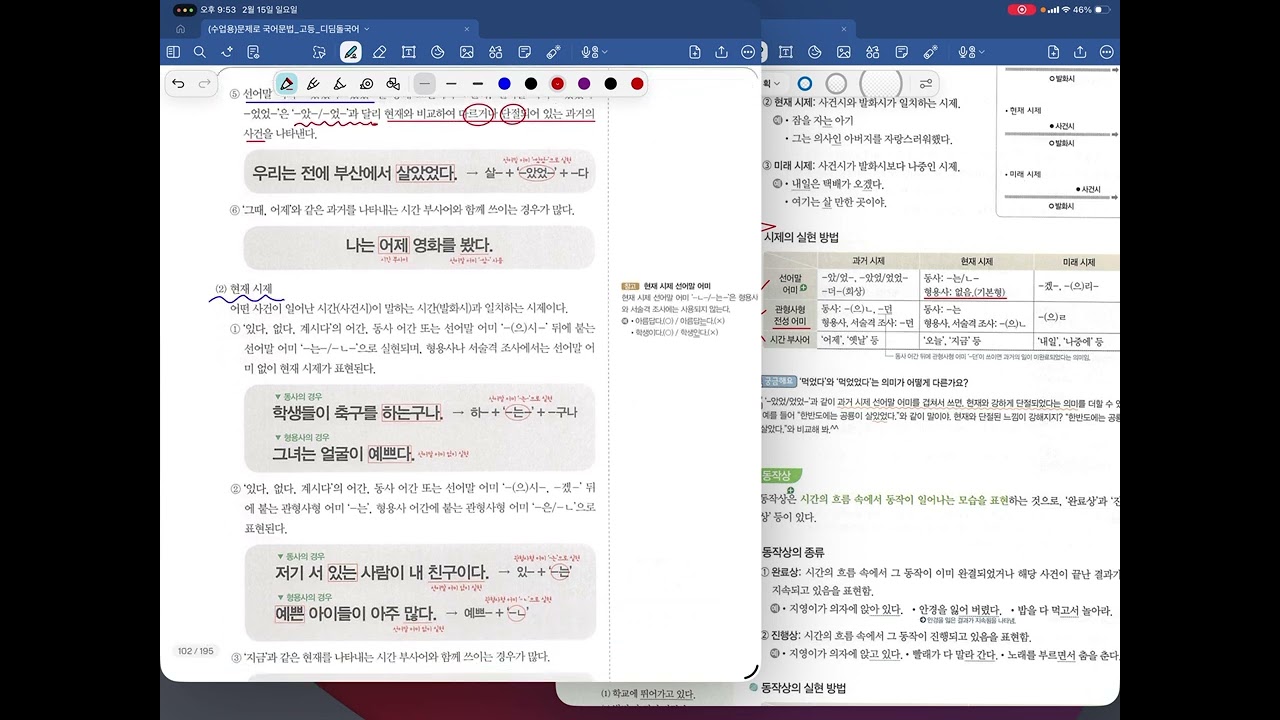
Task: Tap the (2) 현재 시제 heading
Action: 243,289
